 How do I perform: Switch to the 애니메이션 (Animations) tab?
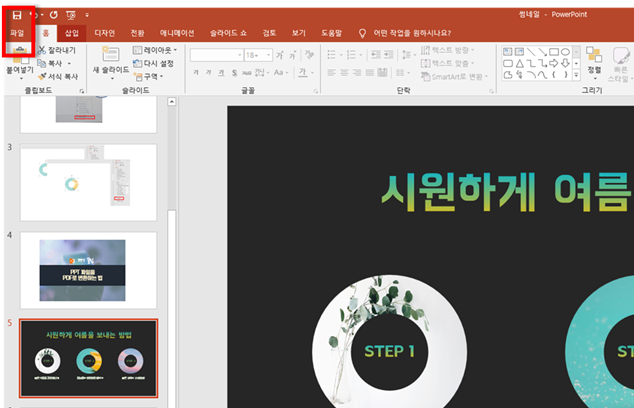click(x=177, y=33)
